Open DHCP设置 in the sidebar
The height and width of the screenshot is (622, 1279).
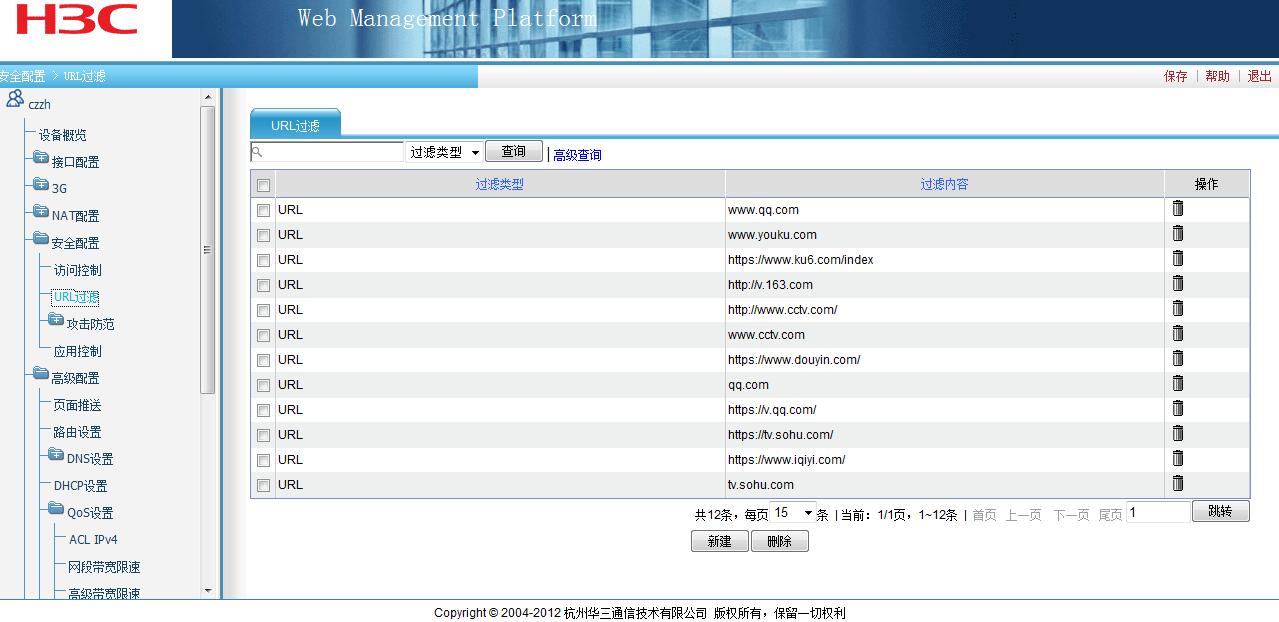tap(80, 486)
